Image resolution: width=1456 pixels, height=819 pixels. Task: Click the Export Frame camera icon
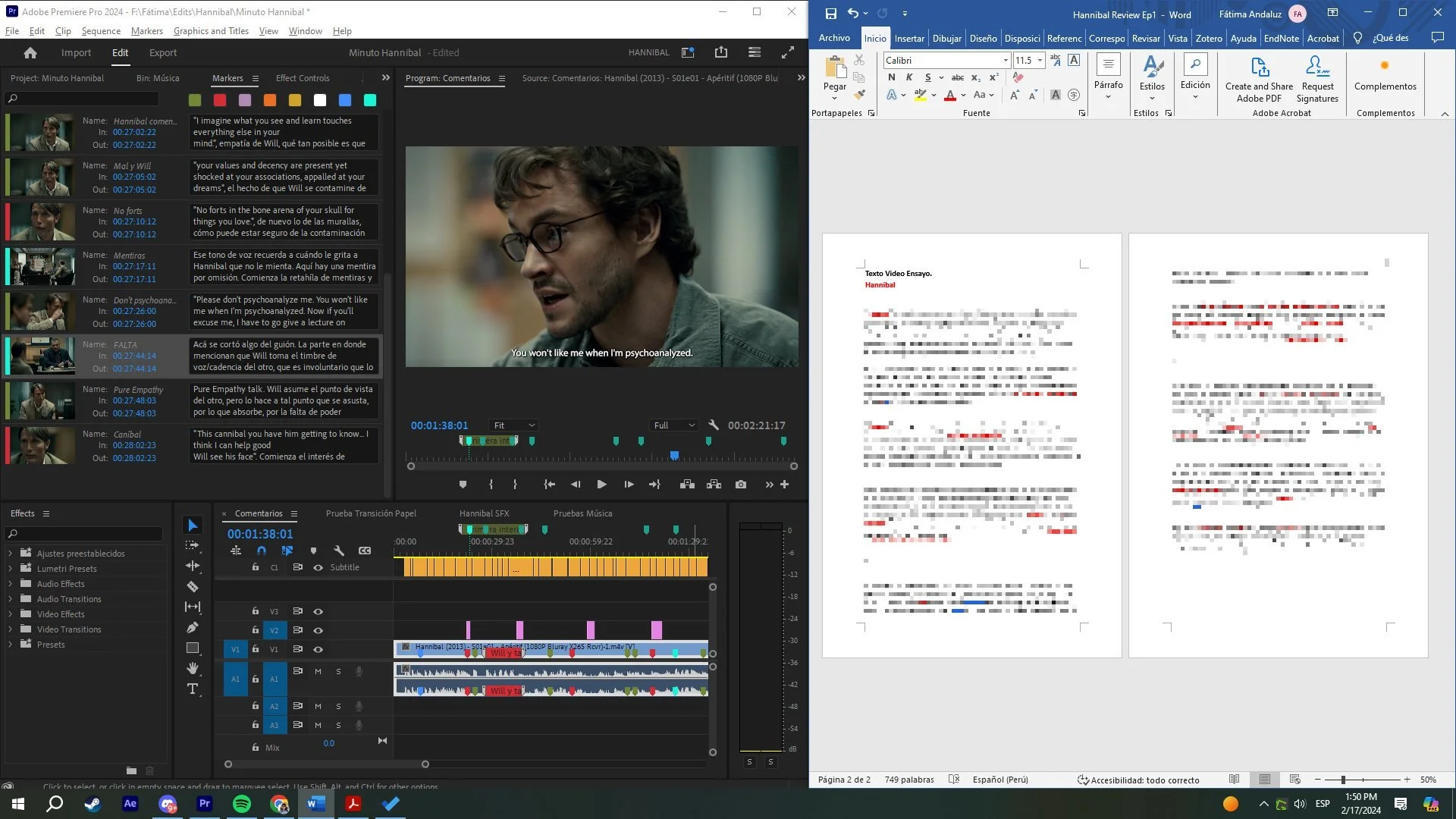pyautogui.click(x=741, y=485)
